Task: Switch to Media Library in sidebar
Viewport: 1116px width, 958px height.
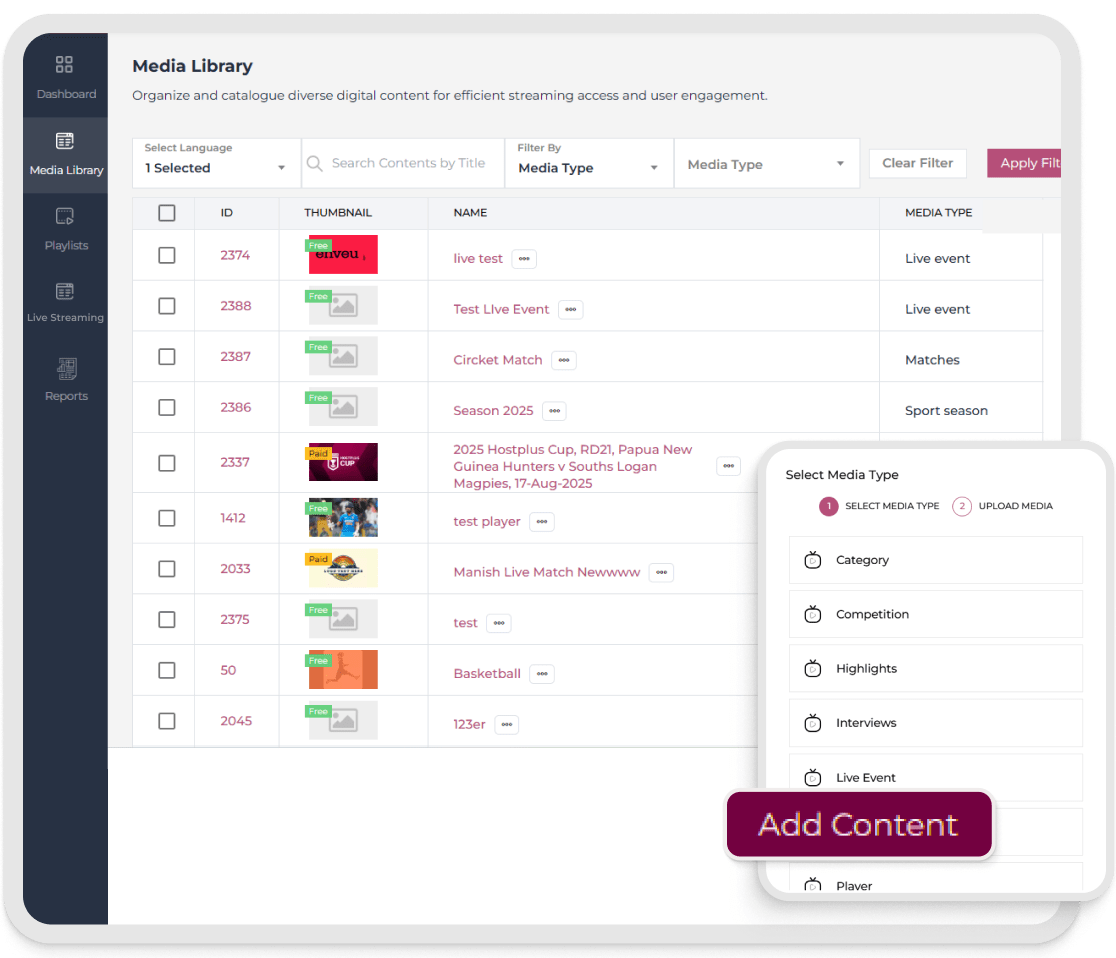Action: click(66, 154)
